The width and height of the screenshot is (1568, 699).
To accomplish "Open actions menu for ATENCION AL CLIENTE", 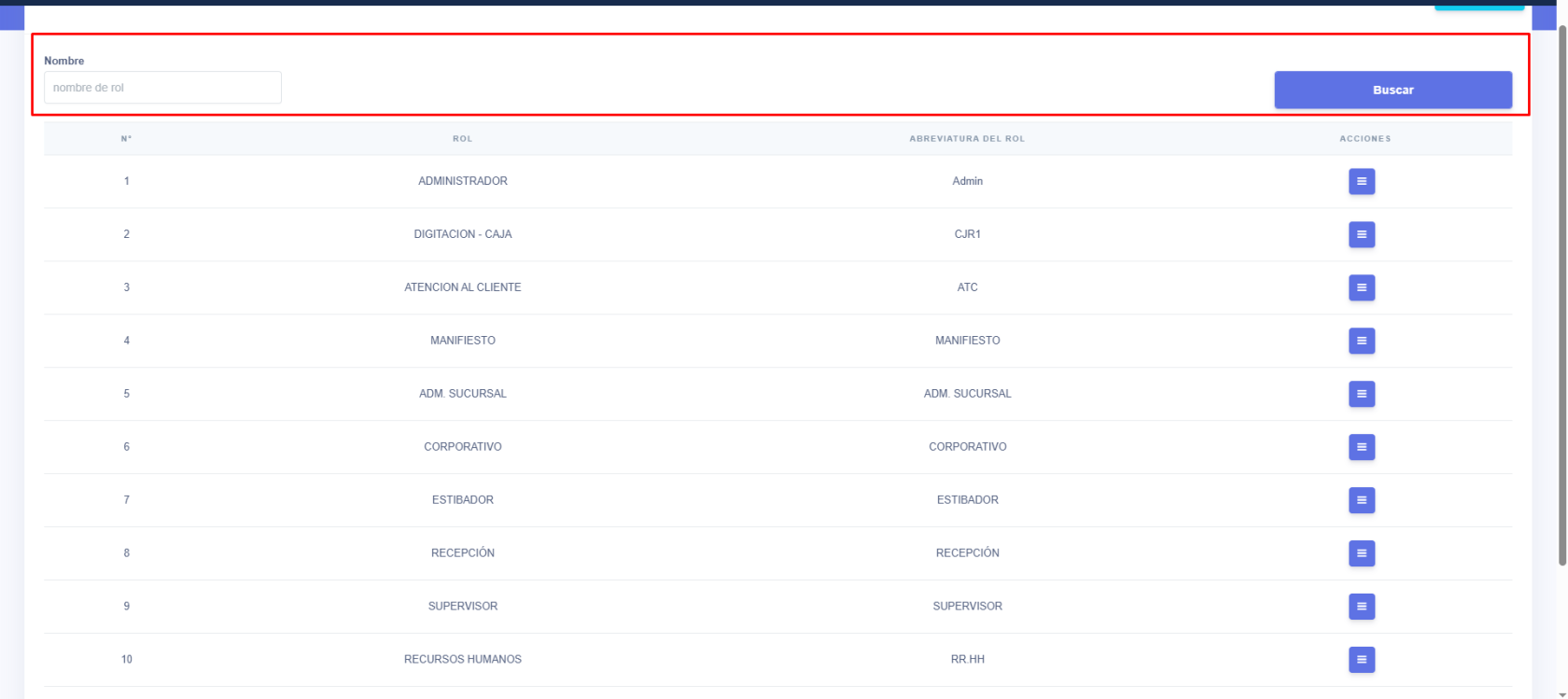I will tap(1361, 287).
